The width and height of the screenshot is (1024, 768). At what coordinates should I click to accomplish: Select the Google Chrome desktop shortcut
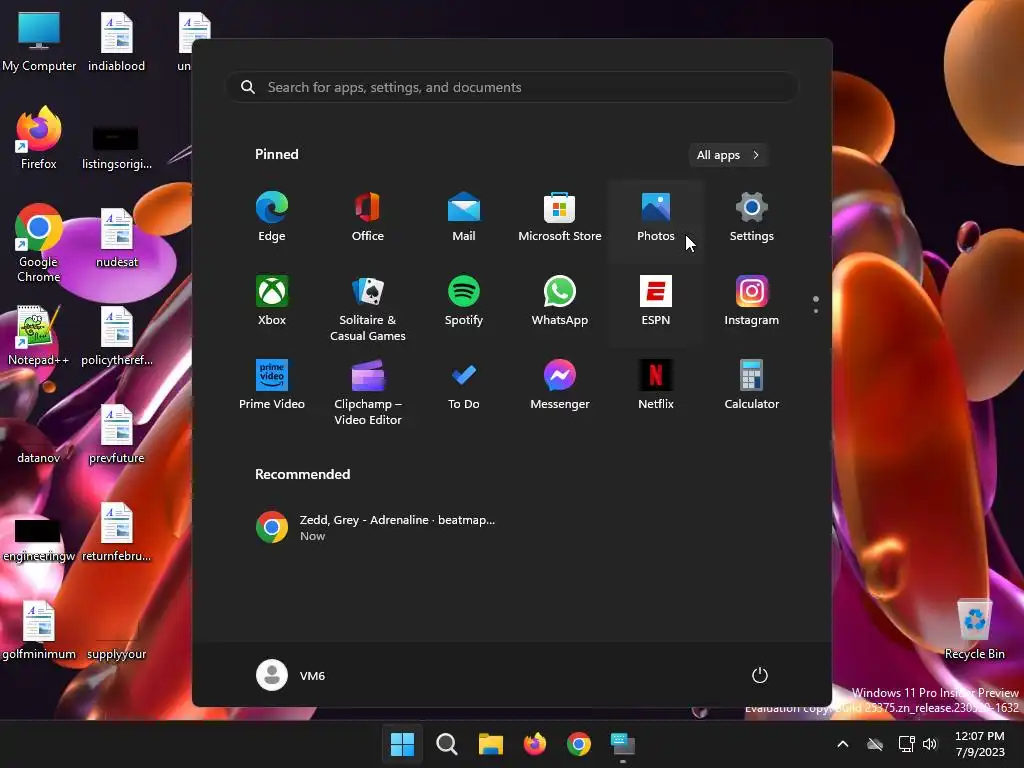[39, 243]
